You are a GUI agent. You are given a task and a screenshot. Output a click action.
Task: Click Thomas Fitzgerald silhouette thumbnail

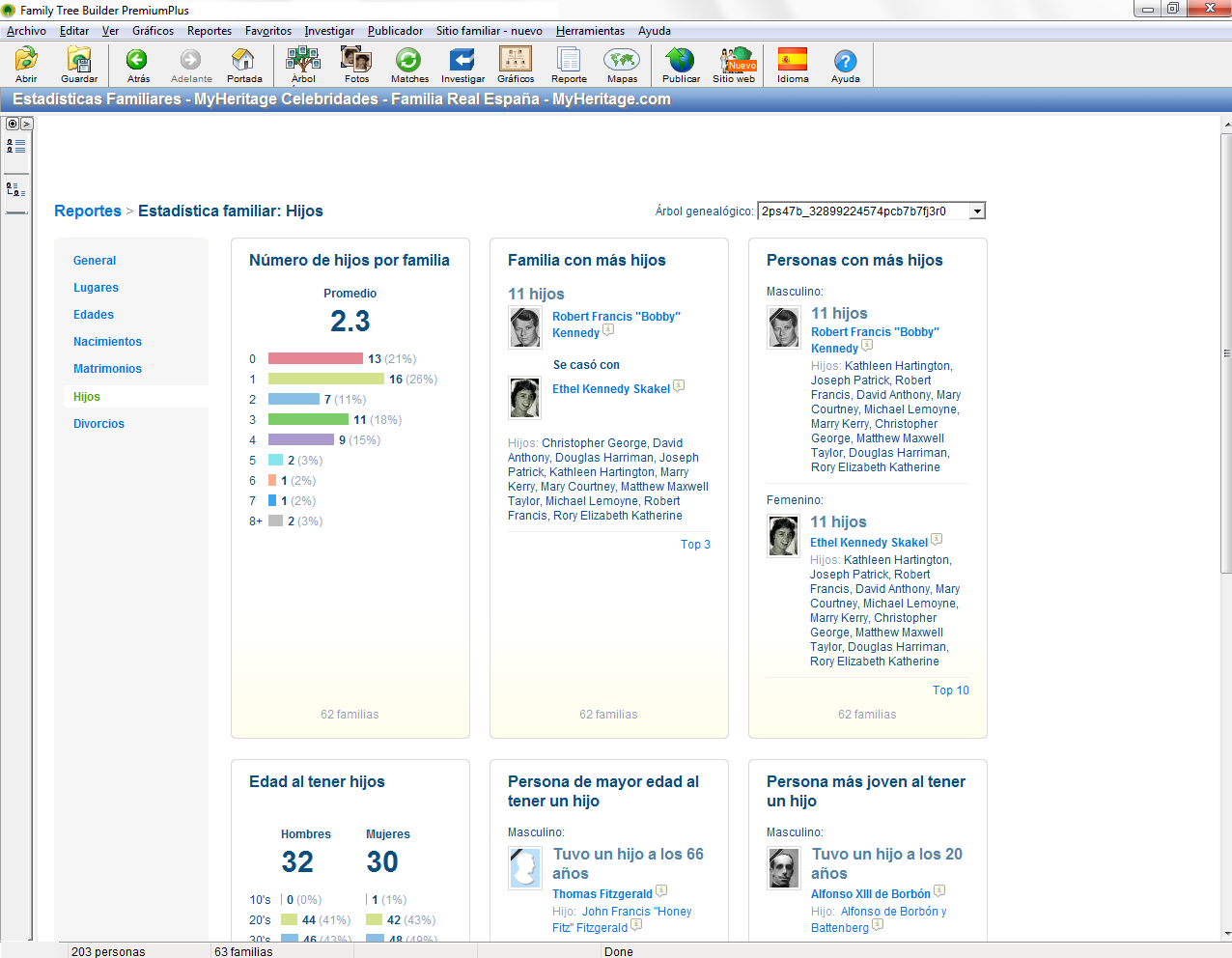tap(525, 868)
